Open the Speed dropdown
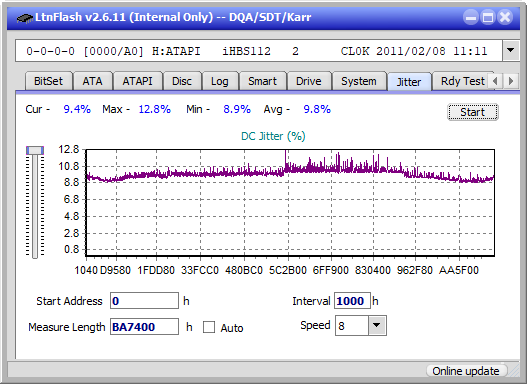 377,326
